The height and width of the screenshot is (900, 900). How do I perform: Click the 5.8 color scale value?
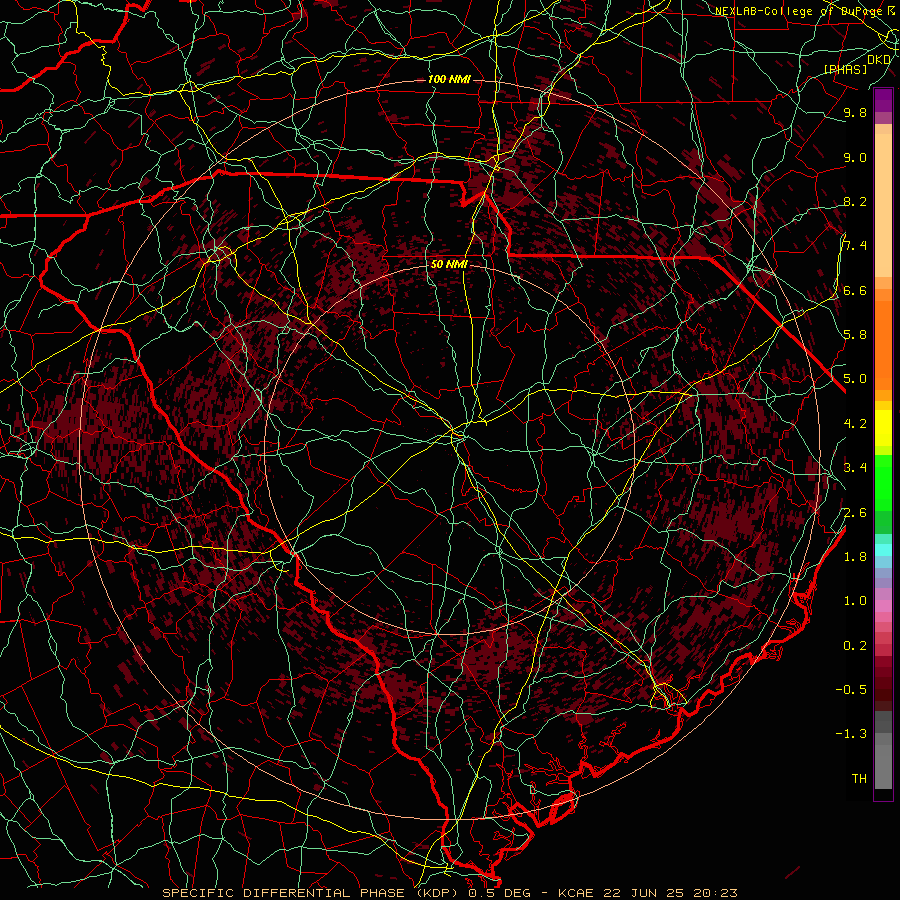click(x=855, y=334)
